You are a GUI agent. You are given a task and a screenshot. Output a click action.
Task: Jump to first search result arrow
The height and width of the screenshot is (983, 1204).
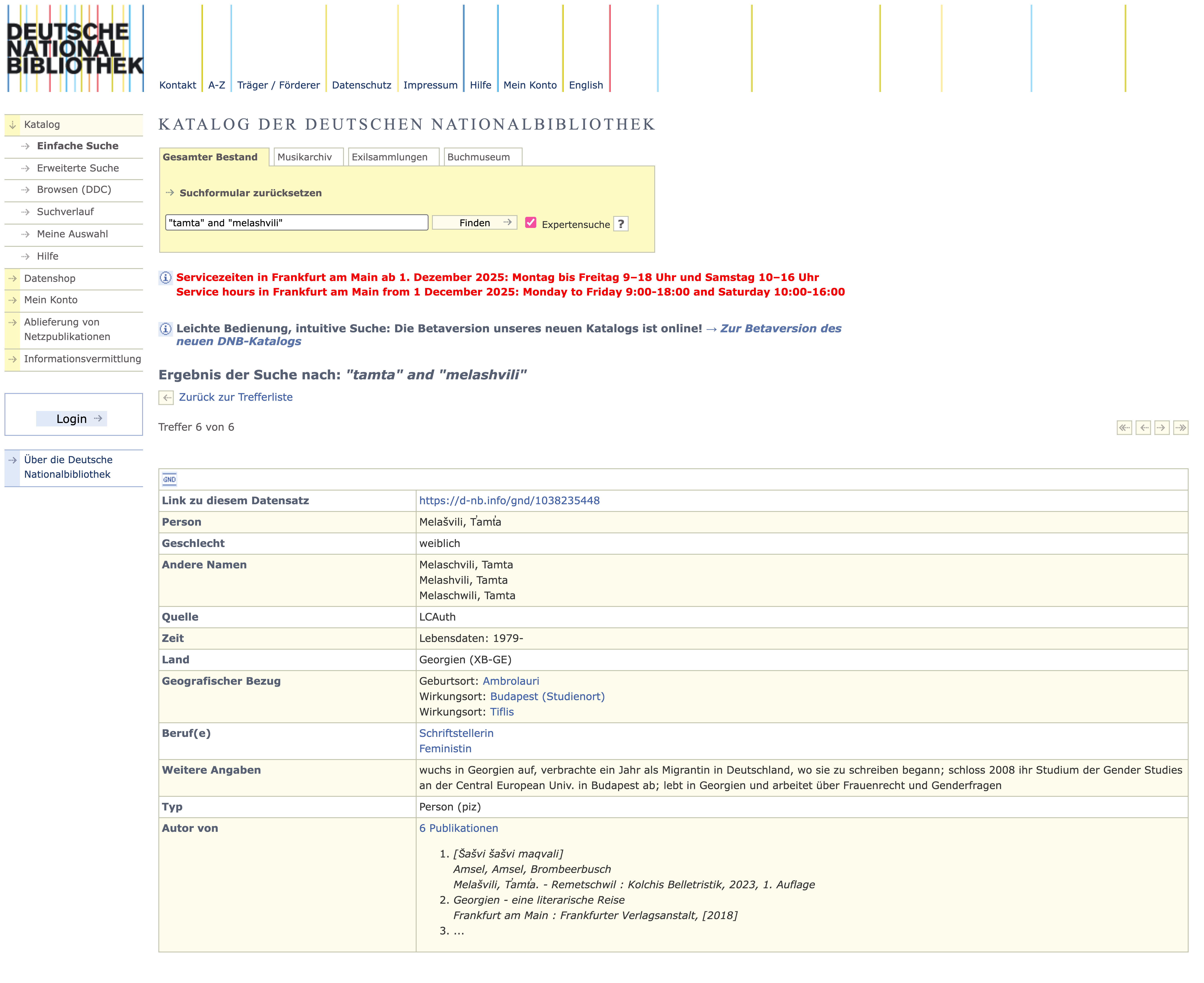coord(1124,427)
